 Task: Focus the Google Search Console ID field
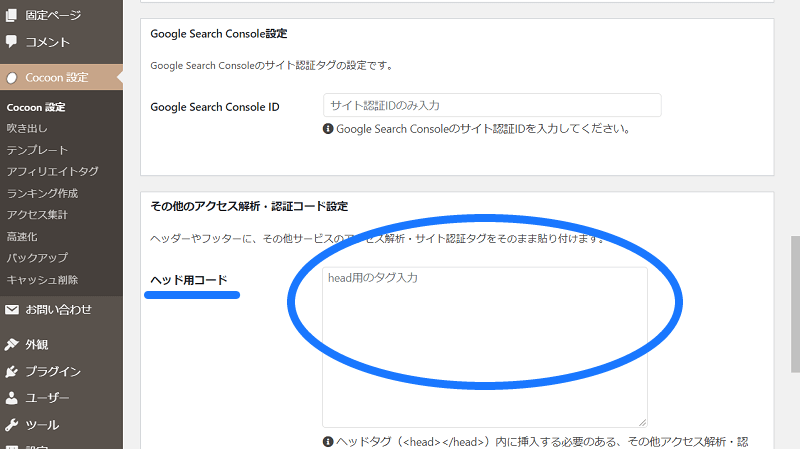tap(491, 105)
